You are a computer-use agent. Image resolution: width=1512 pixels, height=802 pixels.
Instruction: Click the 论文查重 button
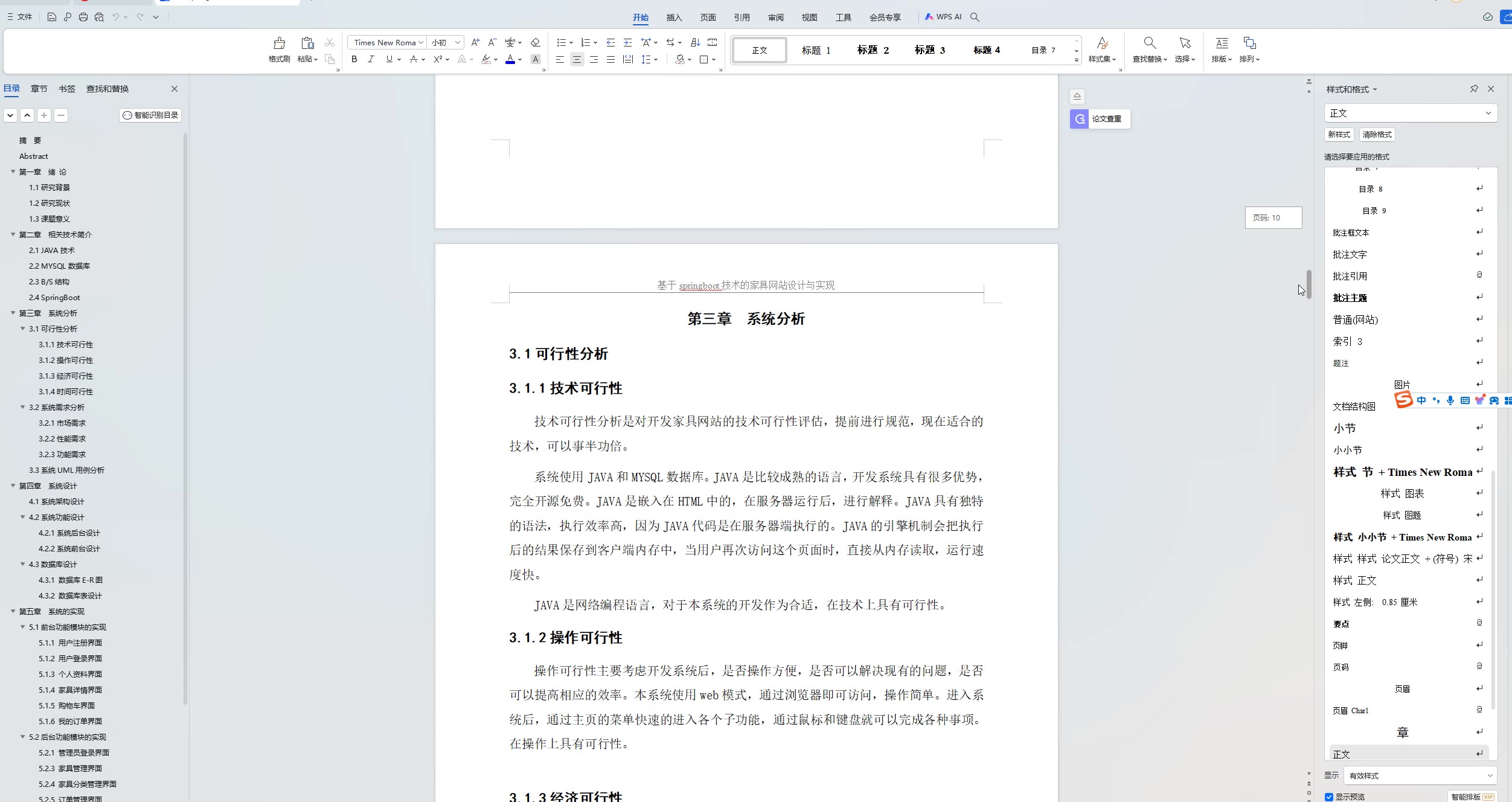[x=1100, y=119]
